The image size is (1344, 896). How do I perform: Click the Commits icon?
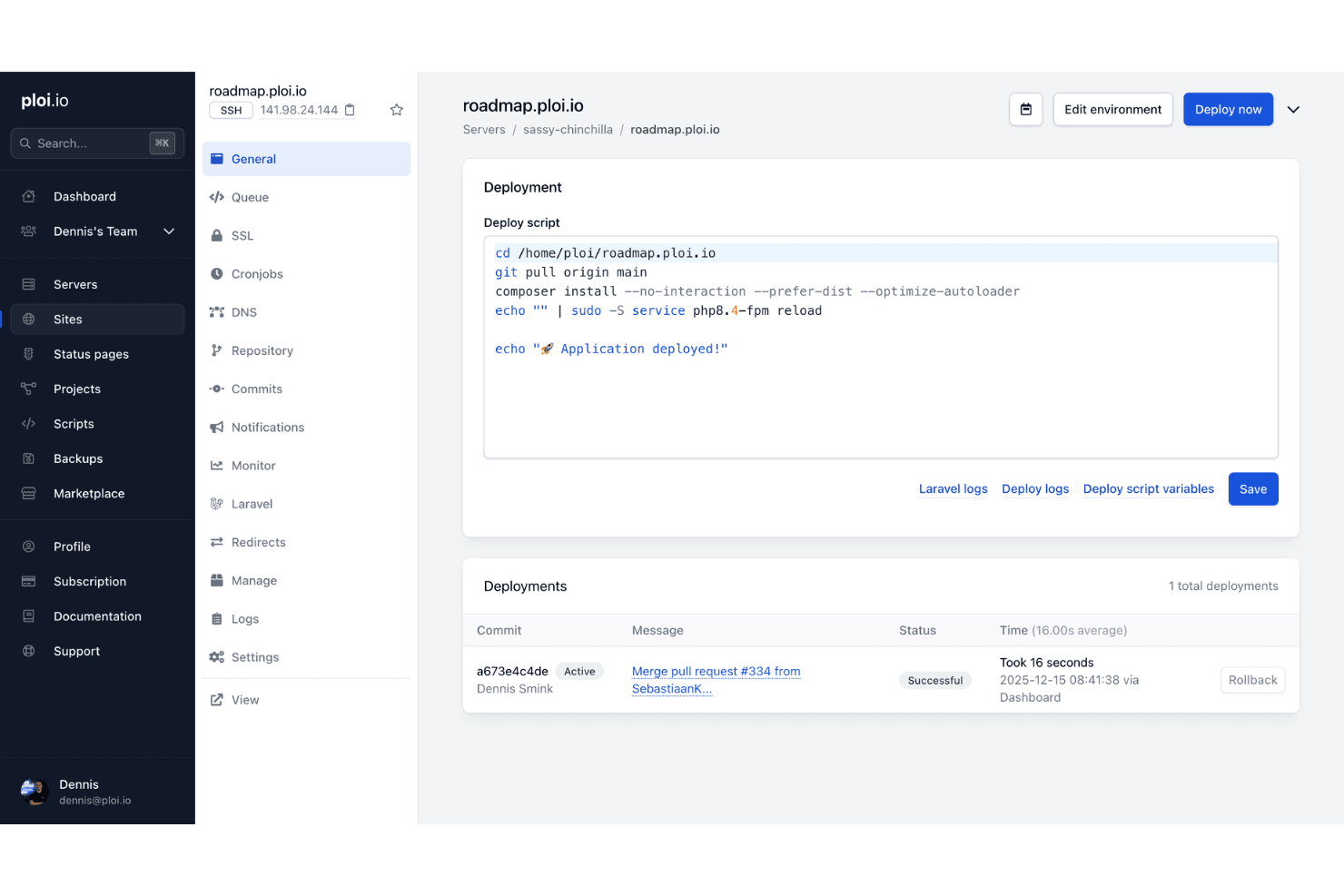point(217,389)
